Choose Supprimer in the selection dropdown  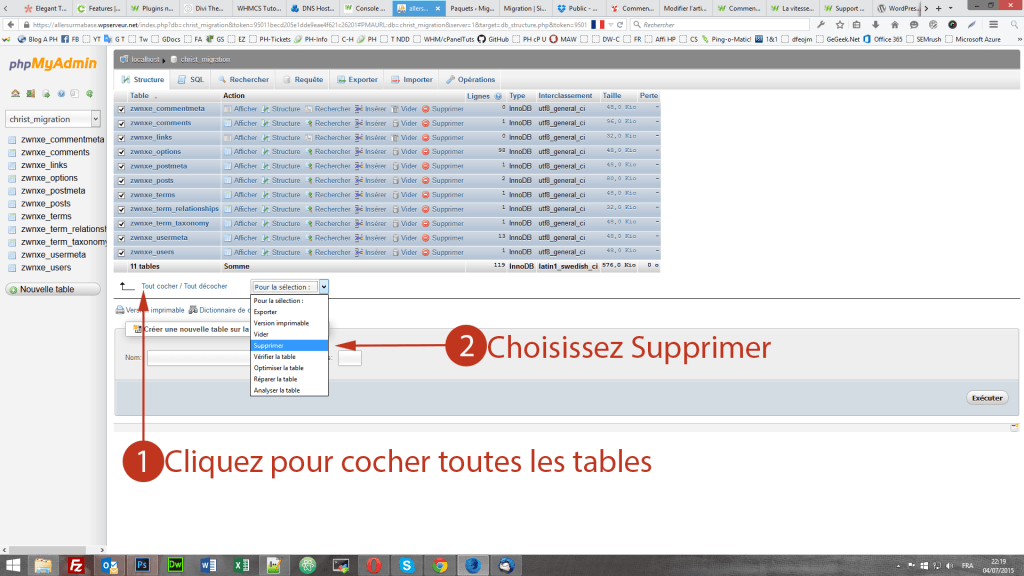[x=289, y=345]
